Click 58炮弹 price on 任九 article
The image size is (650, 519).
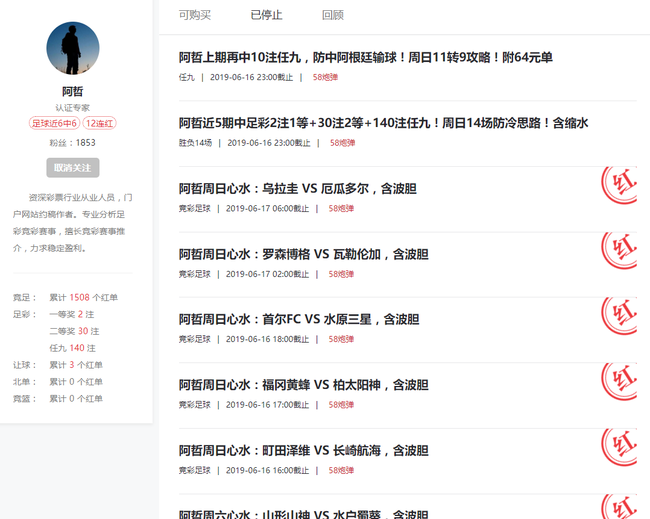325,77
